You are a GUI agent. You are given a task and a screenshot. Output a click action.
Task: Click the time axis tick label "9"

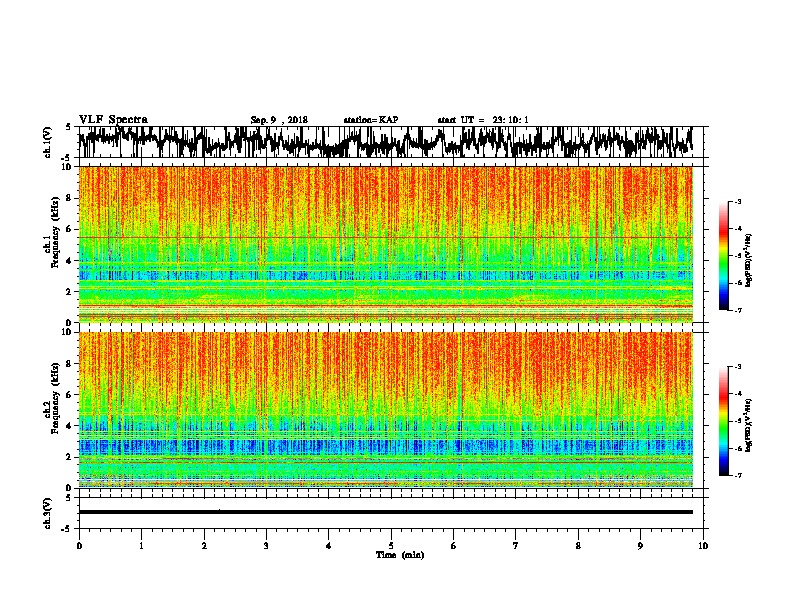pyautogui.click(x=640, y=546)
